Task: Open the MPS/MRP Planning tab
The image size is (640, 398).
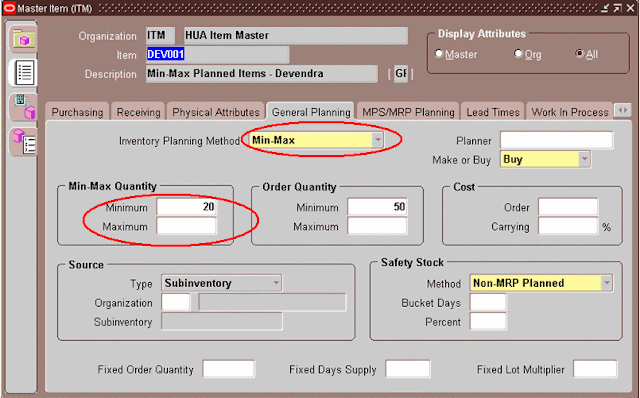Action: pos(408,112)
